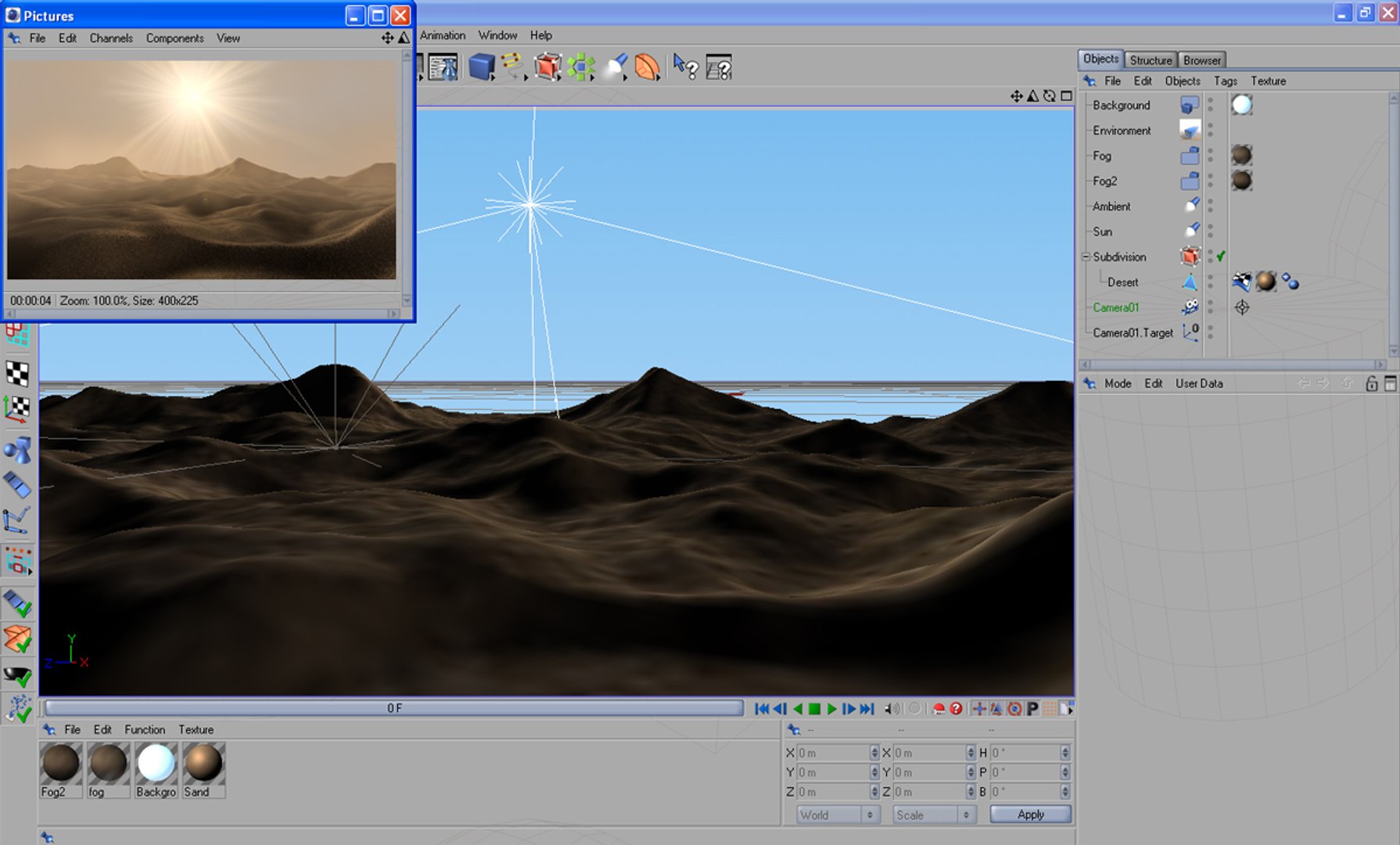
Task: Open the Animation menu
Action: tap(443, 35)
